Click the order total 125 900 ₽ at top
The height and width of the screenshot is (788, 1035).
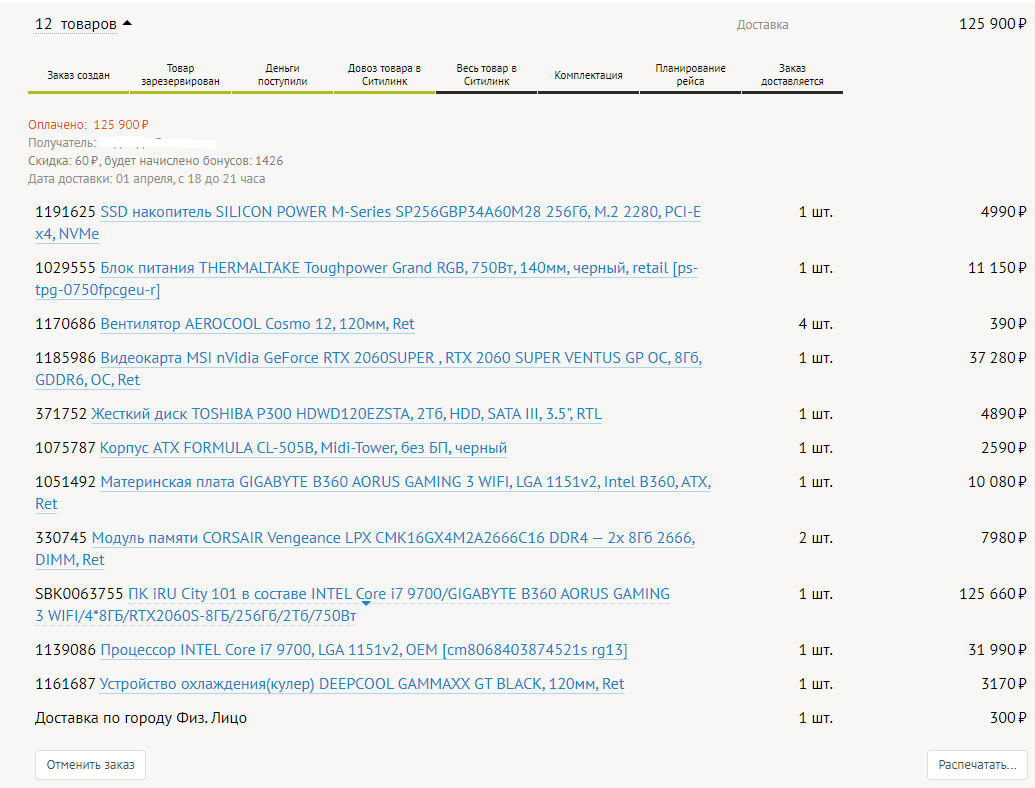pos(993,24)
